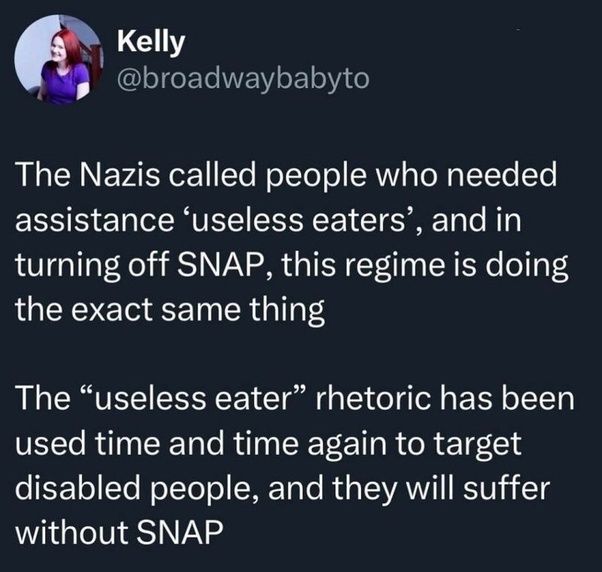Open the @broadwaybabyto handle link
Viewport: 602px width, 572px height.
[x=243, y=79]
